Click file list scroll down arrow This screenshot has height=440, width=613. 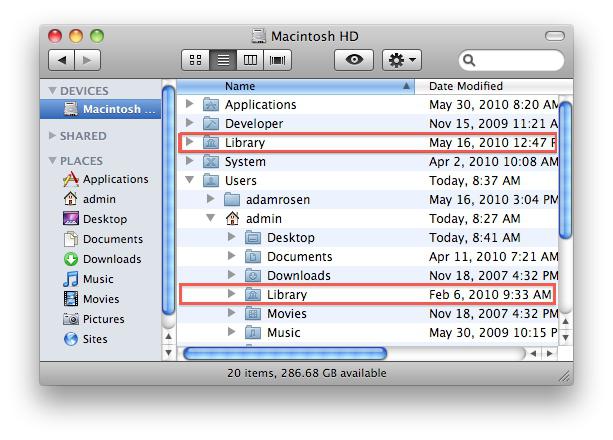(x=566, y=337)
